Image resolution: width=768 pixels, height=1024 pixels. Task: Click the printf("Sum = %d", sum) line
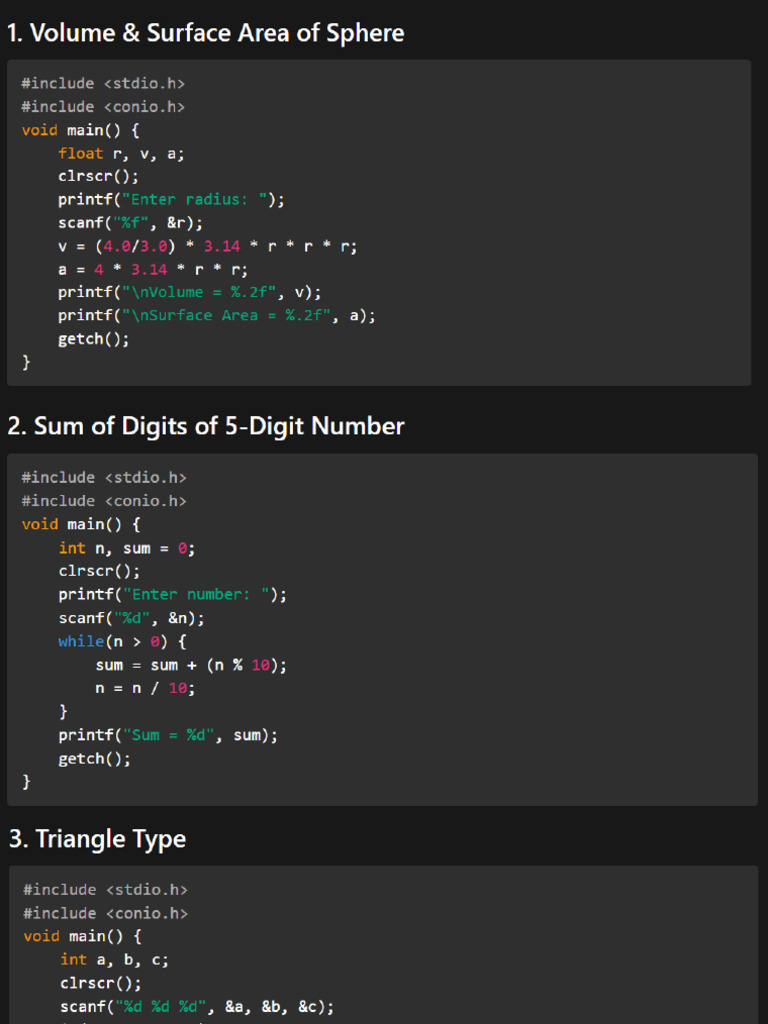[168, 735]
